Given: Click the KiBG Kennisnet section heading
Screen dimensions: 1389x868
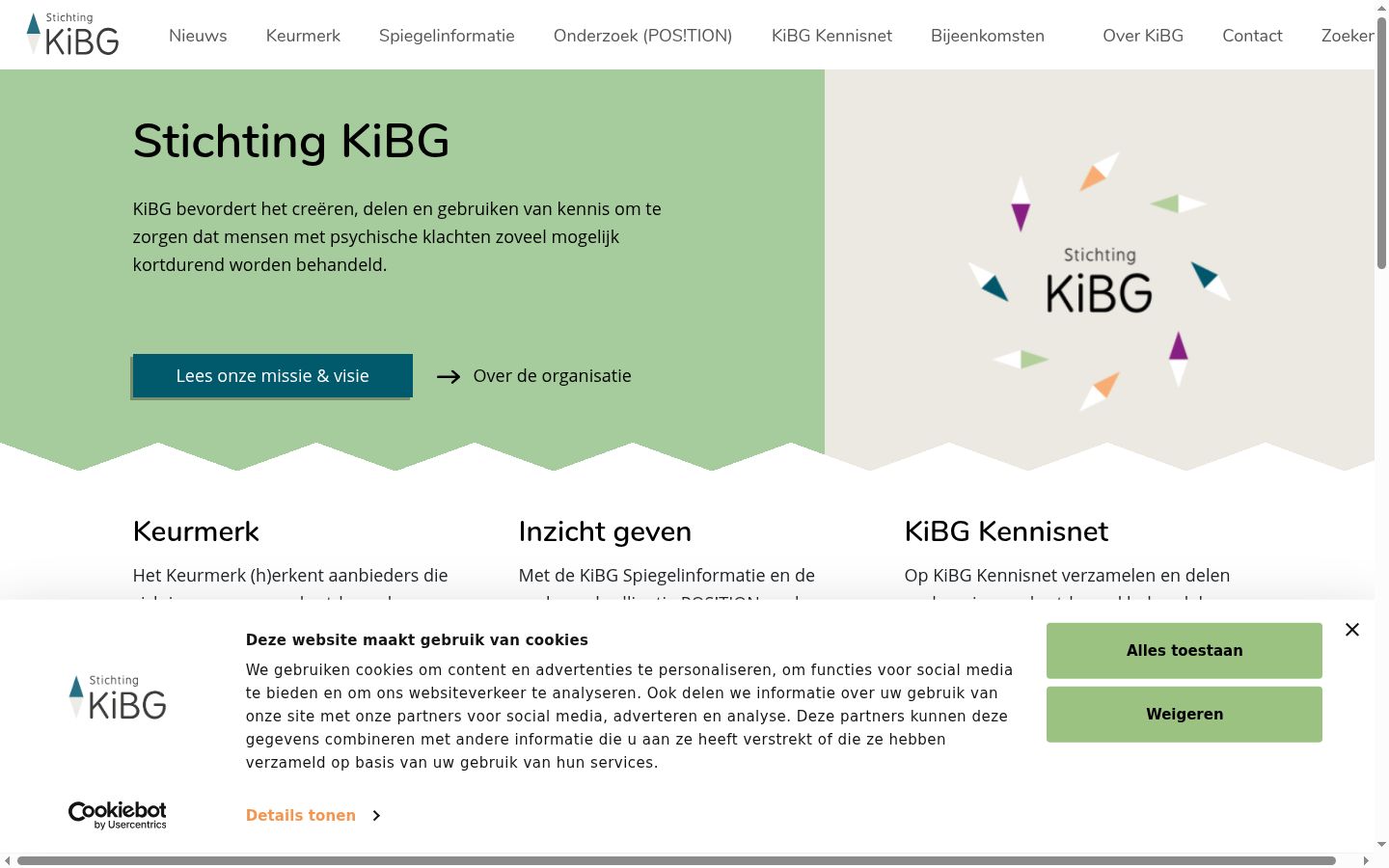Looking at the screenshot, I should [1006, 531].
